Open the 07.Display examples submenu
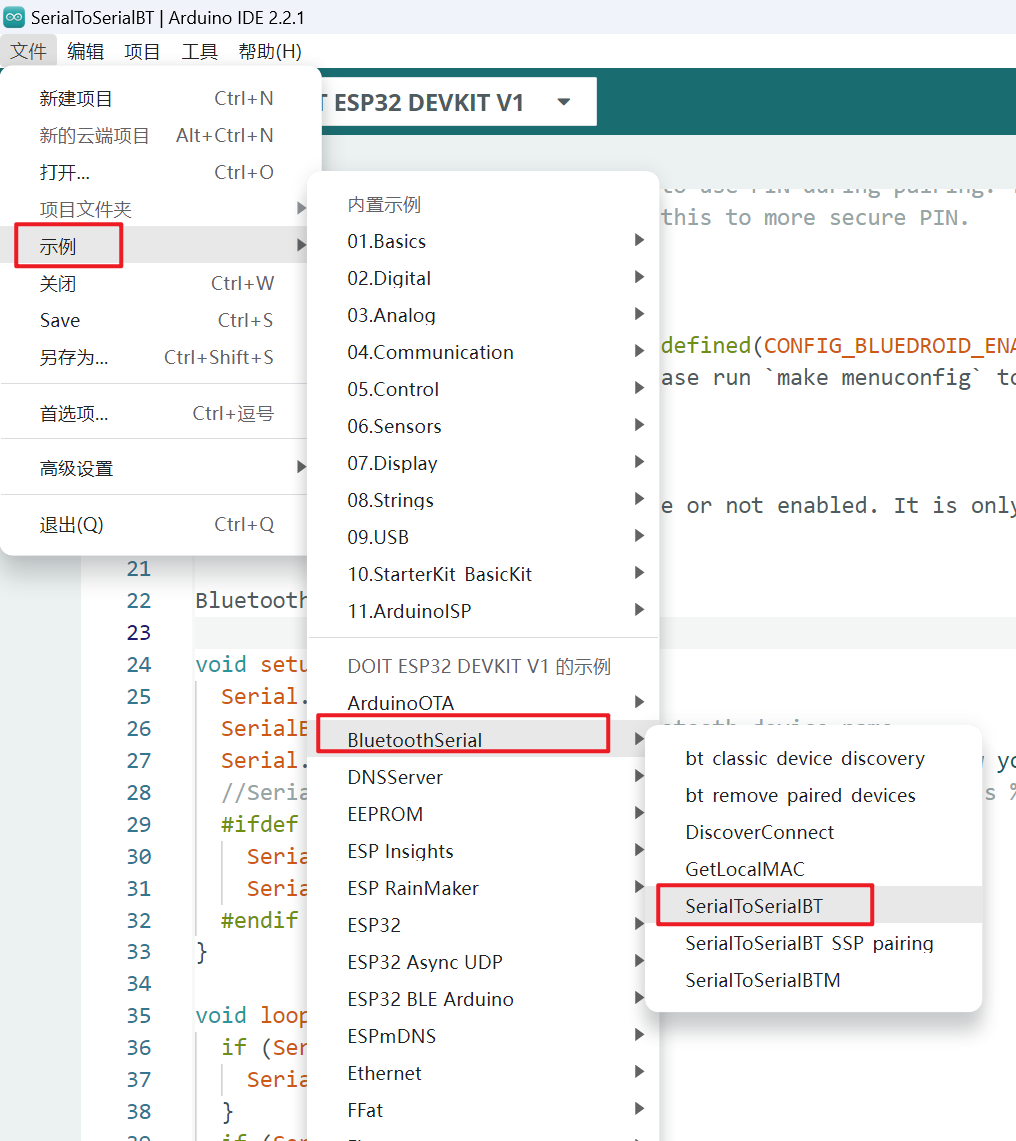 click(x=483, y=463)
